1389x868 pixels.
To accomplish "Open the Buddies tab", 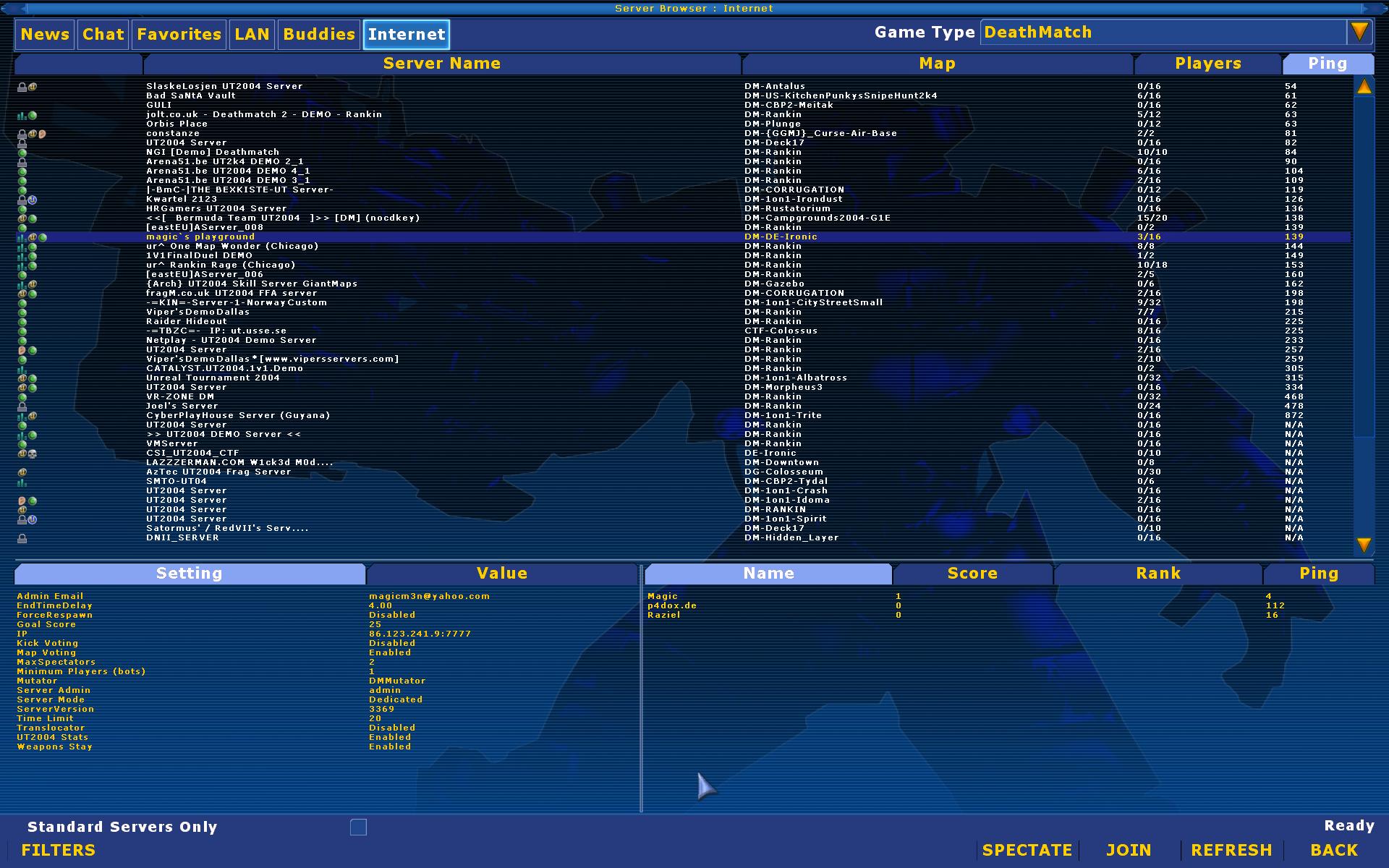I will pos(319,34).
